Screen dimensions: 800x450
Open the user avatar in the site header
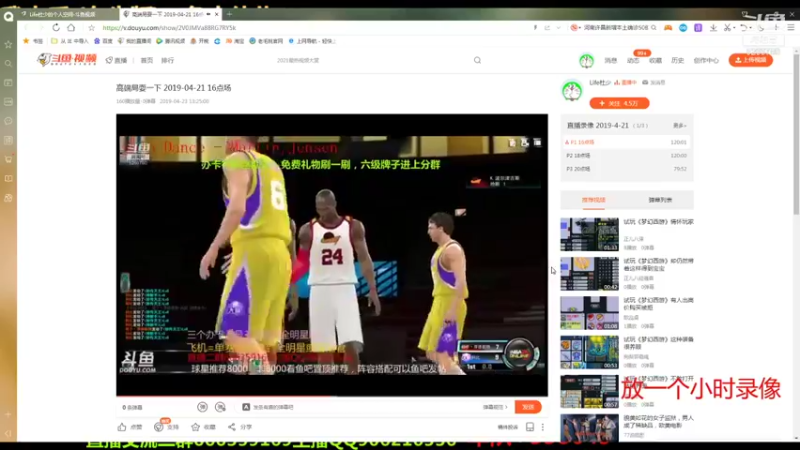[586, 61]
